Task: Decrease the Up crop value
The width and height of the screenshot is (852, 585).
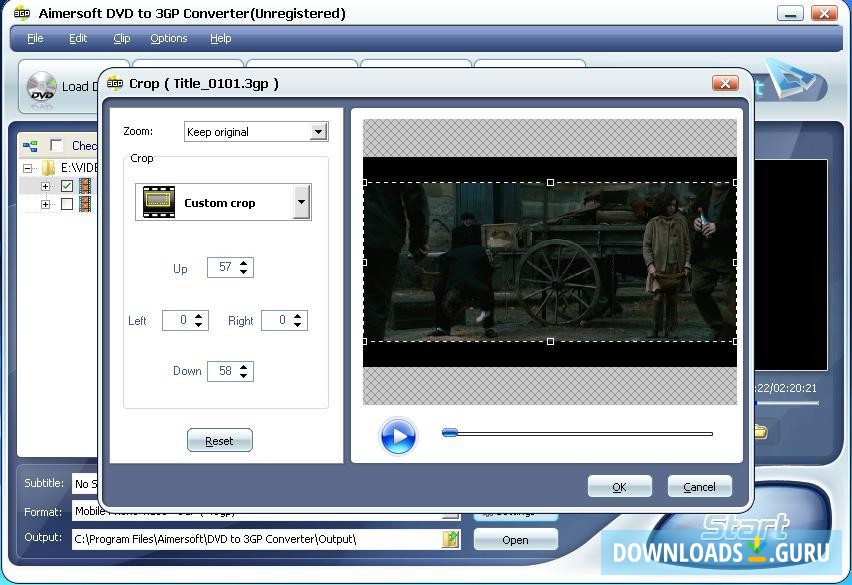Action: point(243,271)
